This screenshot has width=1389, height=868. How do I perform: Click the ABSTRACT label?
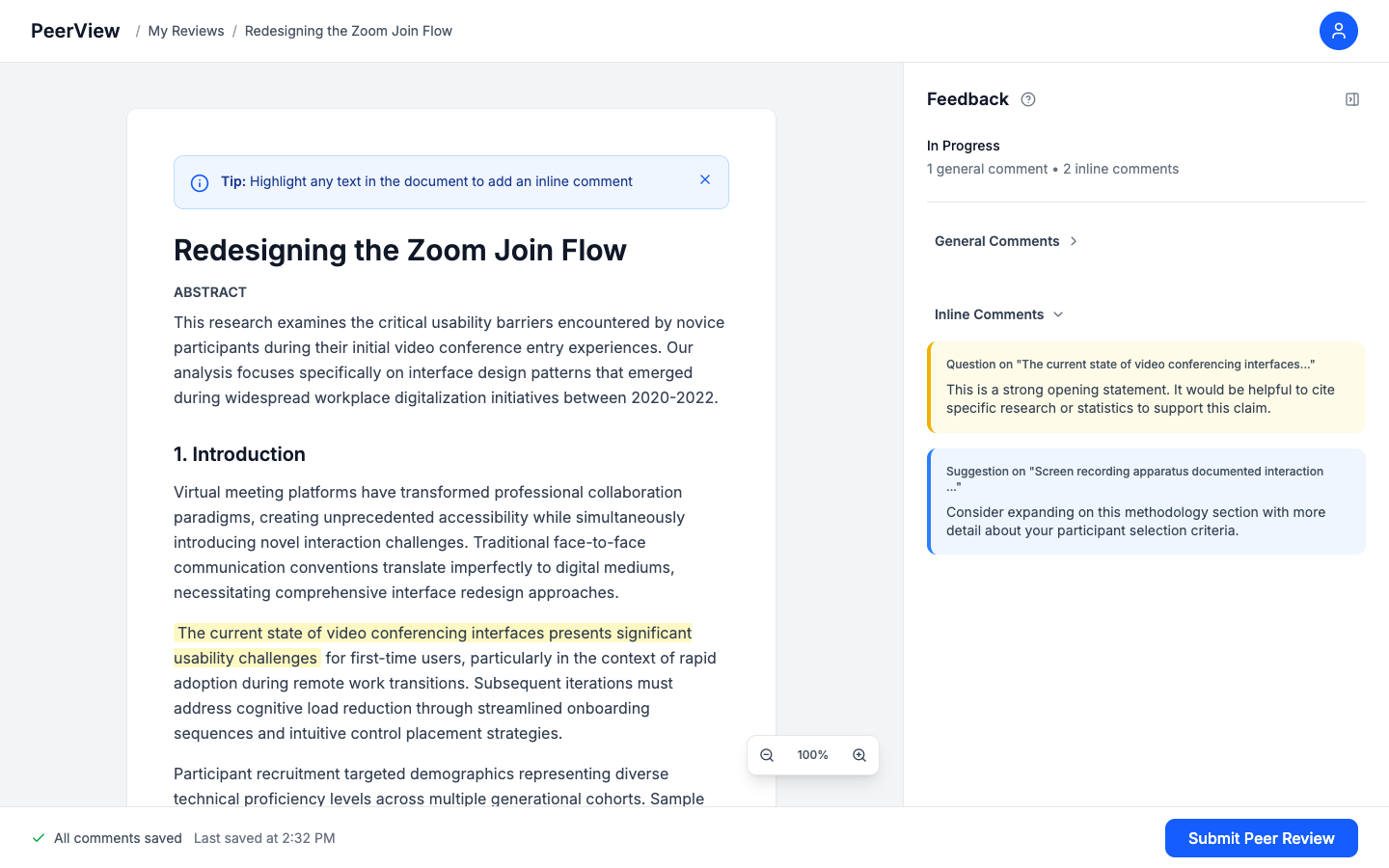click(x=210, y=292)
